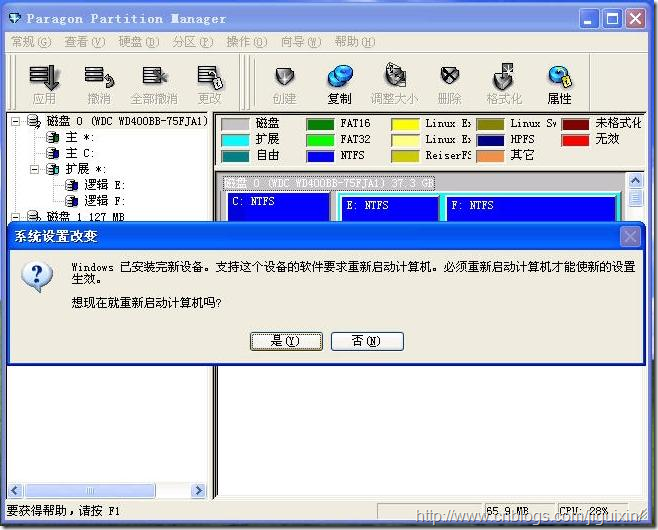Screen dimensions: 658x530
Task: Open the 向导(W) menu
Action: (x=301, y=42)
